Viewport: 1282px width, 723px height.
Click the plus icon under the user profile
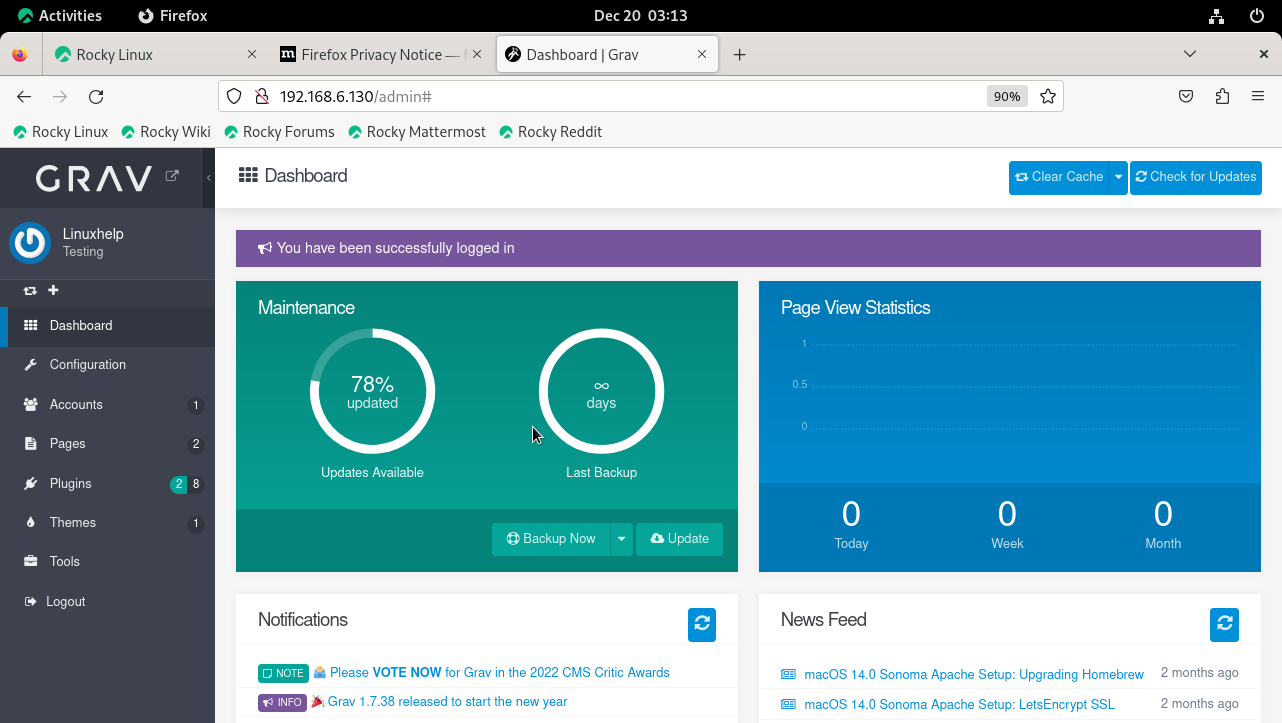53,290
